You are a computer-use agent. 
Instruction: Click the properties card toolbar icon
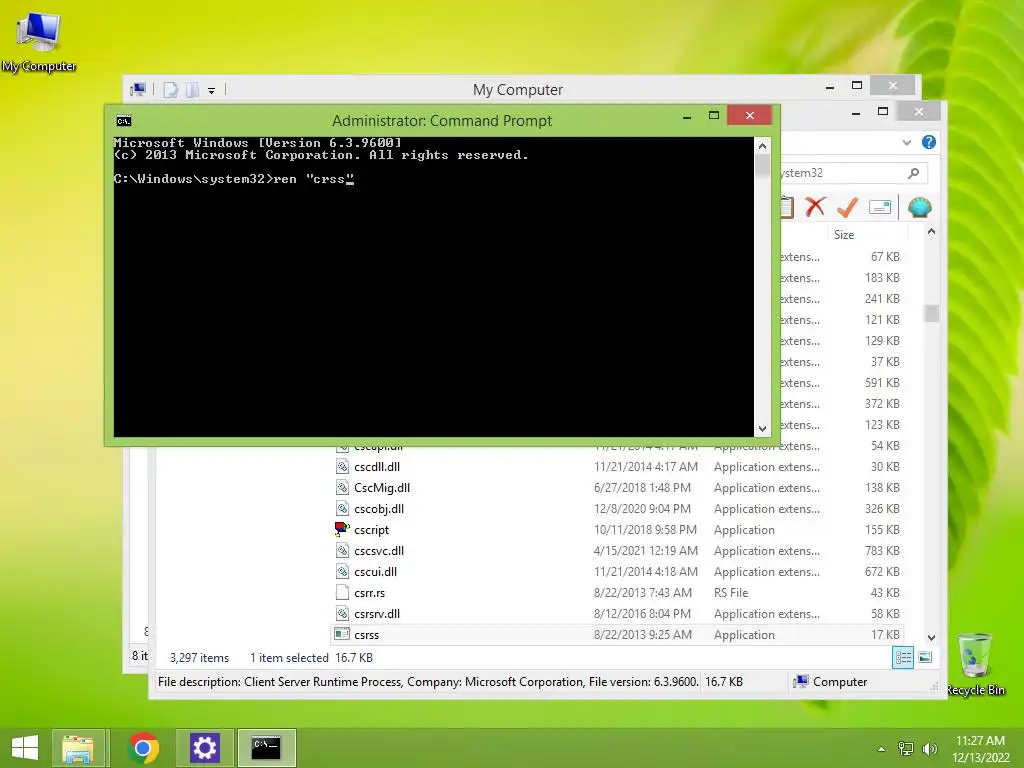[x=880, y=207]
